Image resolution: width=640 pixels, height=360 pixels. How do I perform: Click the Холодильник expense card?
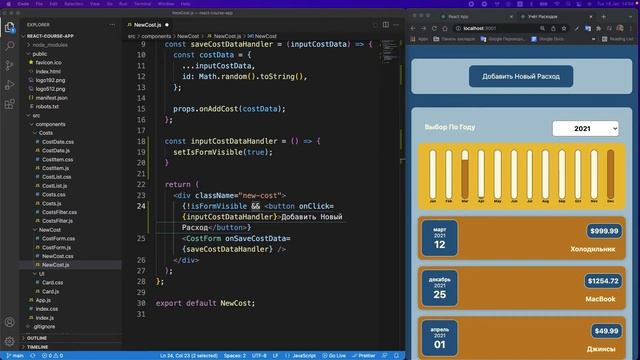click(x=522, y=238)
